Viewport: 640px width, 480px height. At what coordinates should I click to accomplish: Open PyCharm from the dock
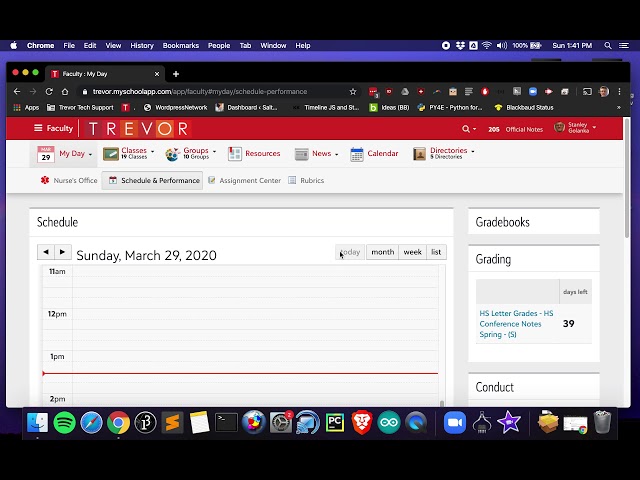tap(335, 422)
